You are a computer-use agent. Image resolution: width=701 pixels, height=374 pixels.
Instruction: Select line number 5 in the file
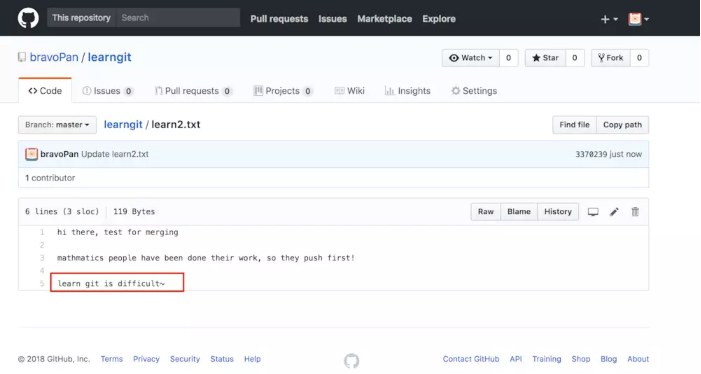point(42,283)
